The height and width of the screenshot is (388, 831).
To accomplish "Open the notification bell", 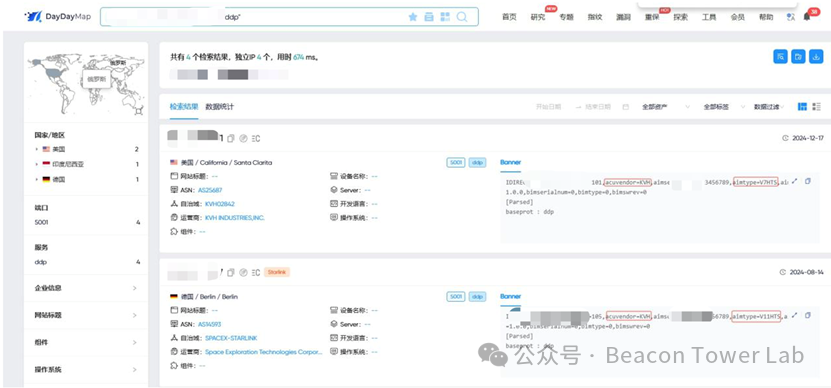I will (807, 17).
